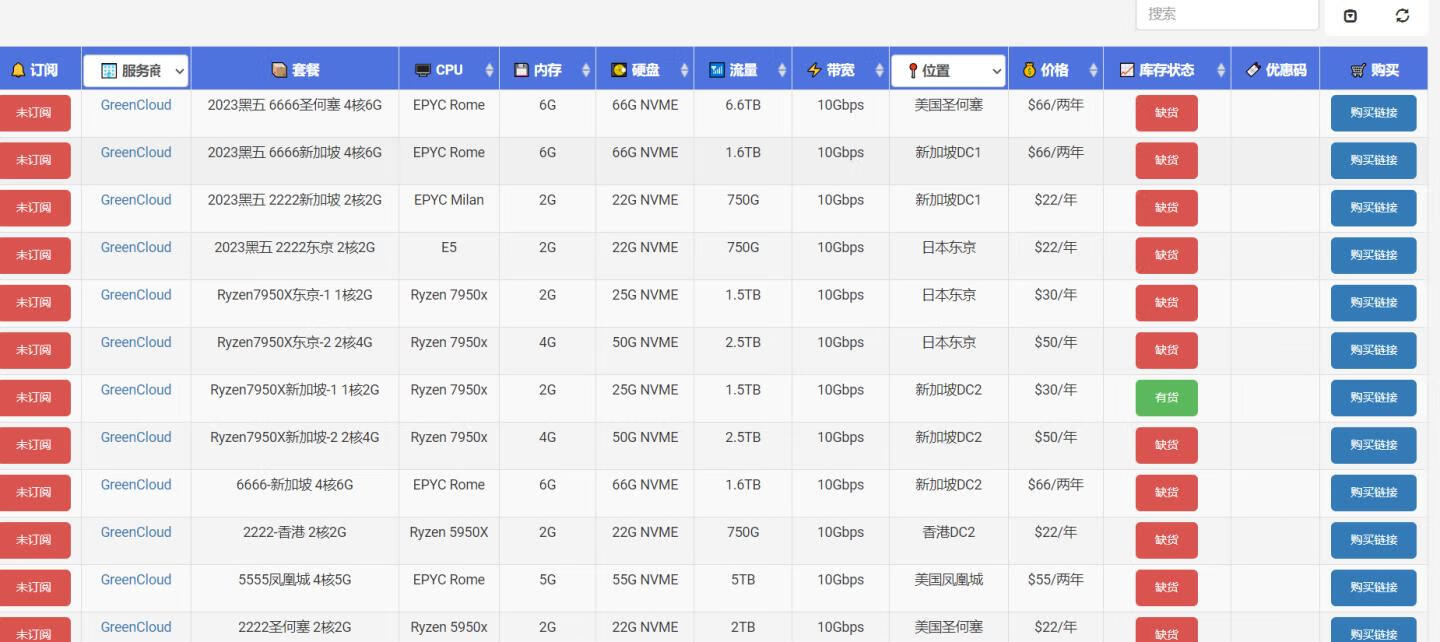Toggle 未订阅 for 6666-新加坡 4核6G row
The width and height of the screenshot is (1440, 642).
(34, 493)
